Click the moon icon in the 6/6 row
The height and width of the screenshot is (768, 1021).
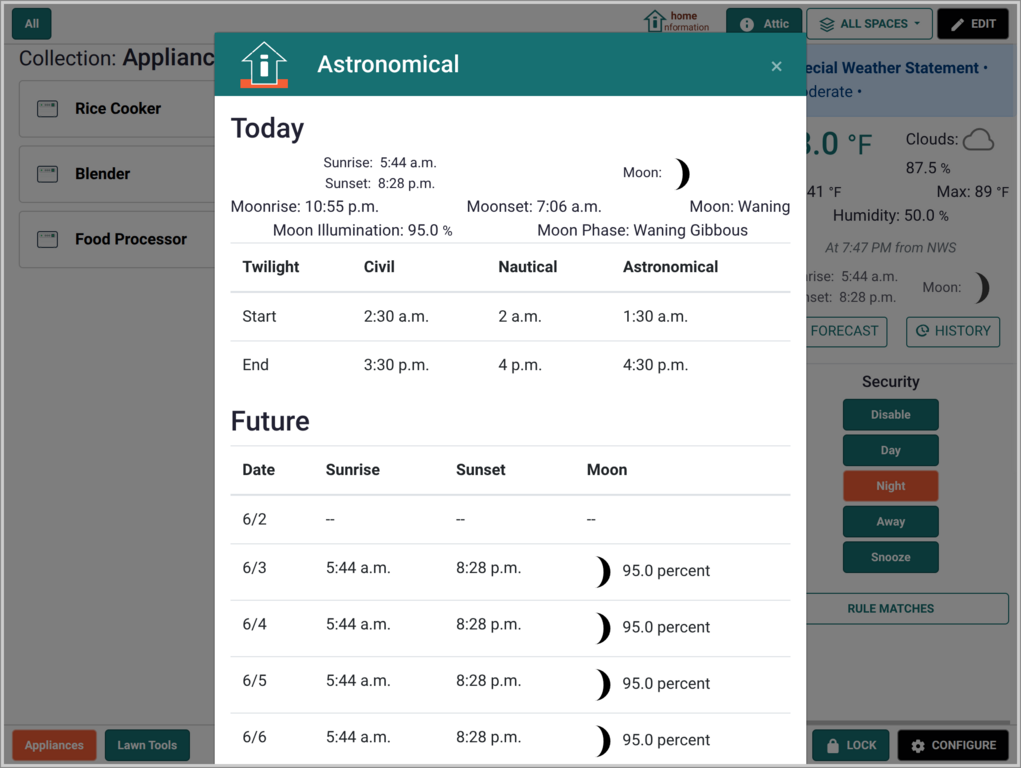point(604,741)
